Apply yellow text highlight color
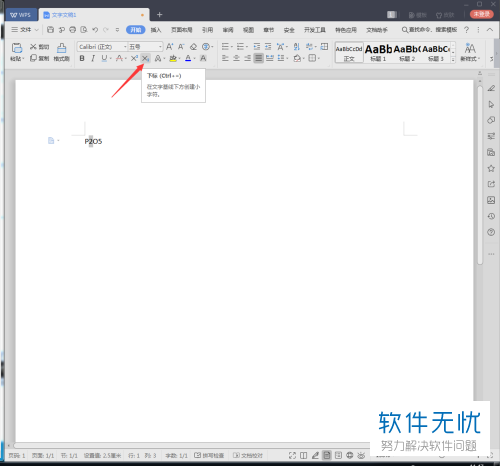 [173, 58]
